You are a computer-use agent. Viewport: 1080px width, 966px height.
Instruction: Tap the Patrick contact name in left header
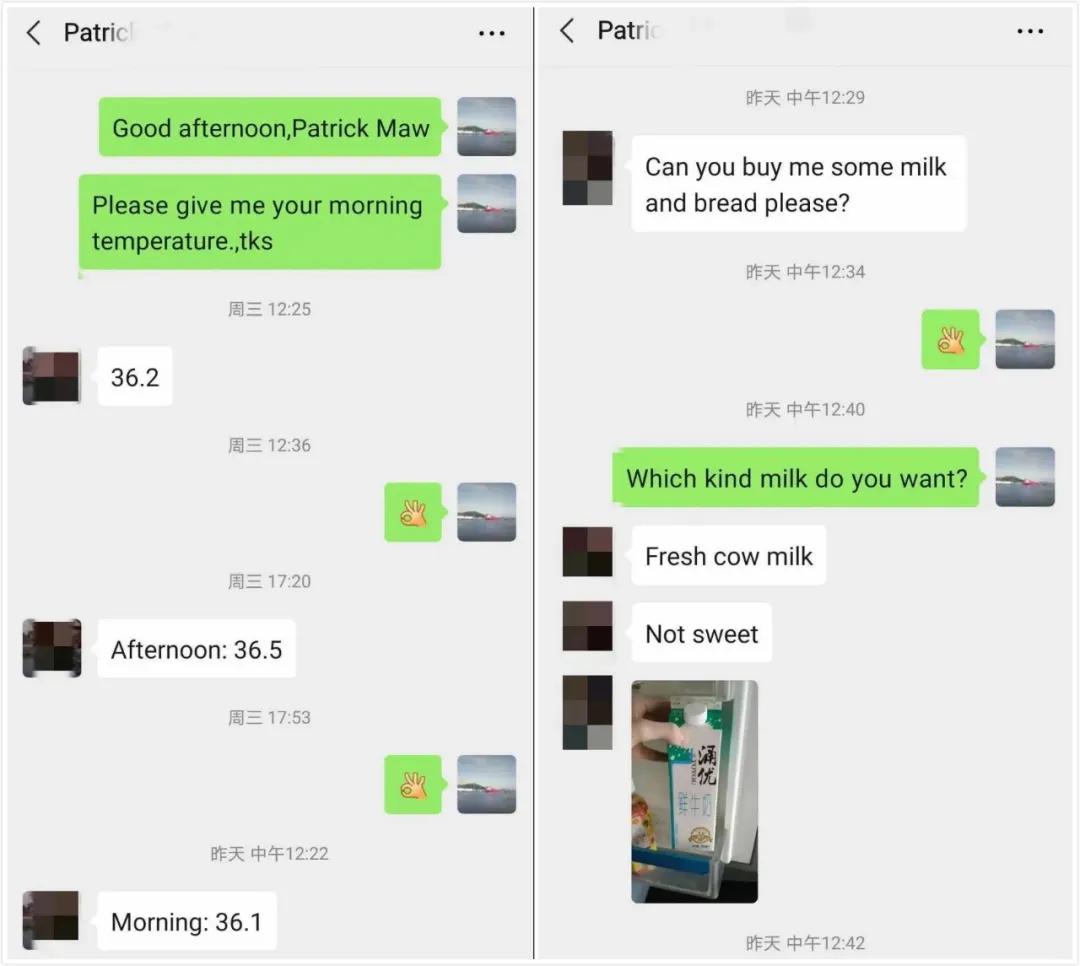point(98,32)
